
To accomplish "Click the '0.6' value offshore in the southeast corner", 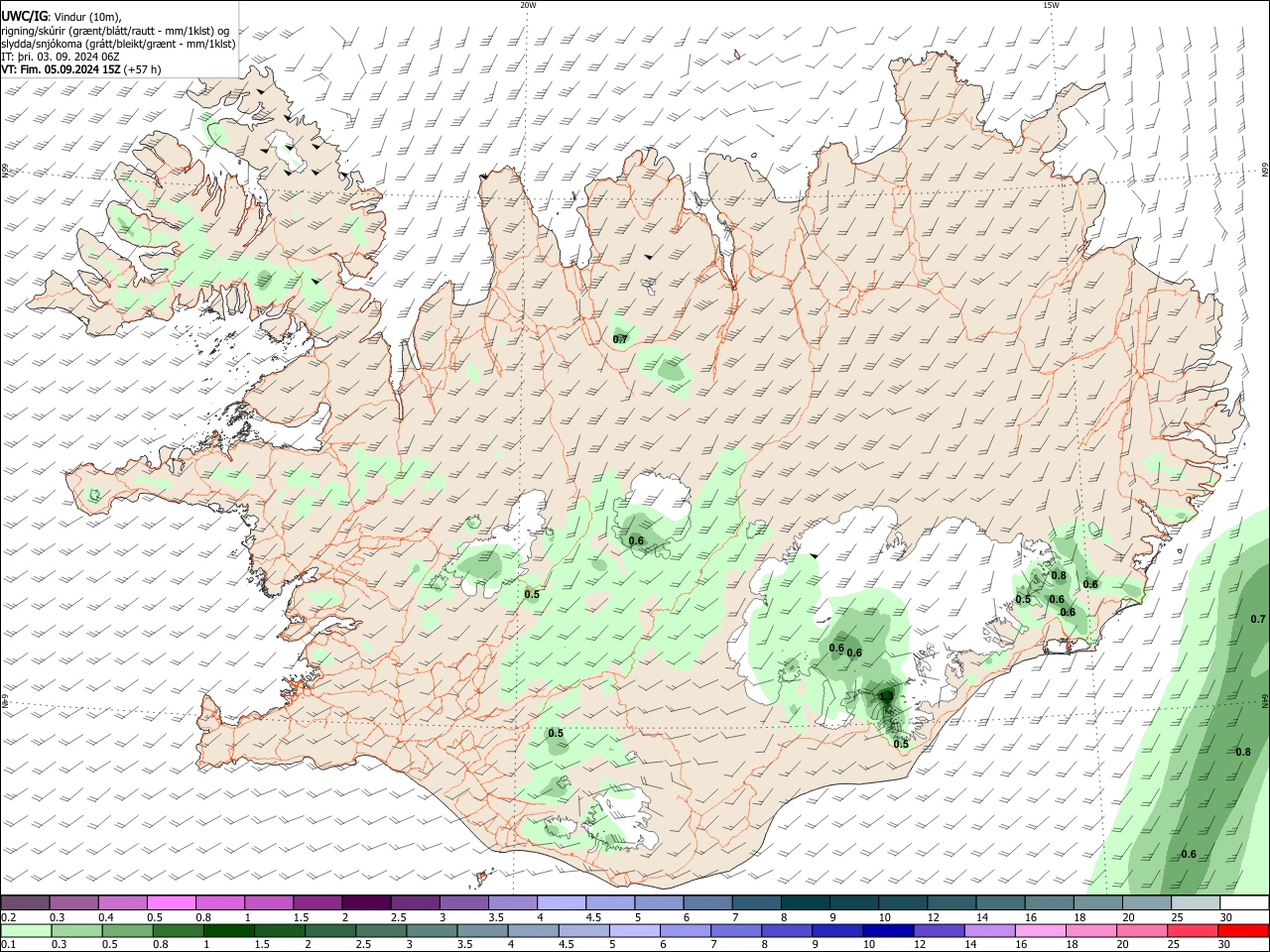I will pyautogui.click(x=1189, y=855).
